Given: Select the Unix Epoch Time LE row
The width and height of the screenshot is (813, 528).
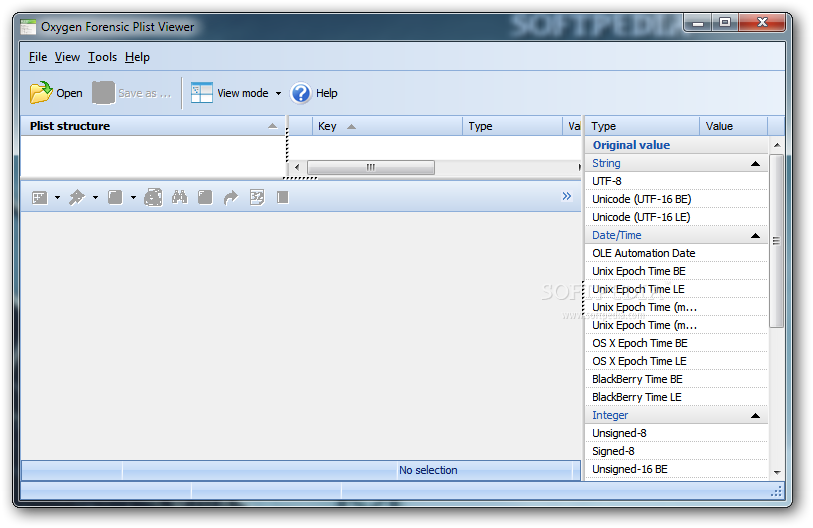Looking at the screenshot, I should pyautogui.click(x=677, y=289).
